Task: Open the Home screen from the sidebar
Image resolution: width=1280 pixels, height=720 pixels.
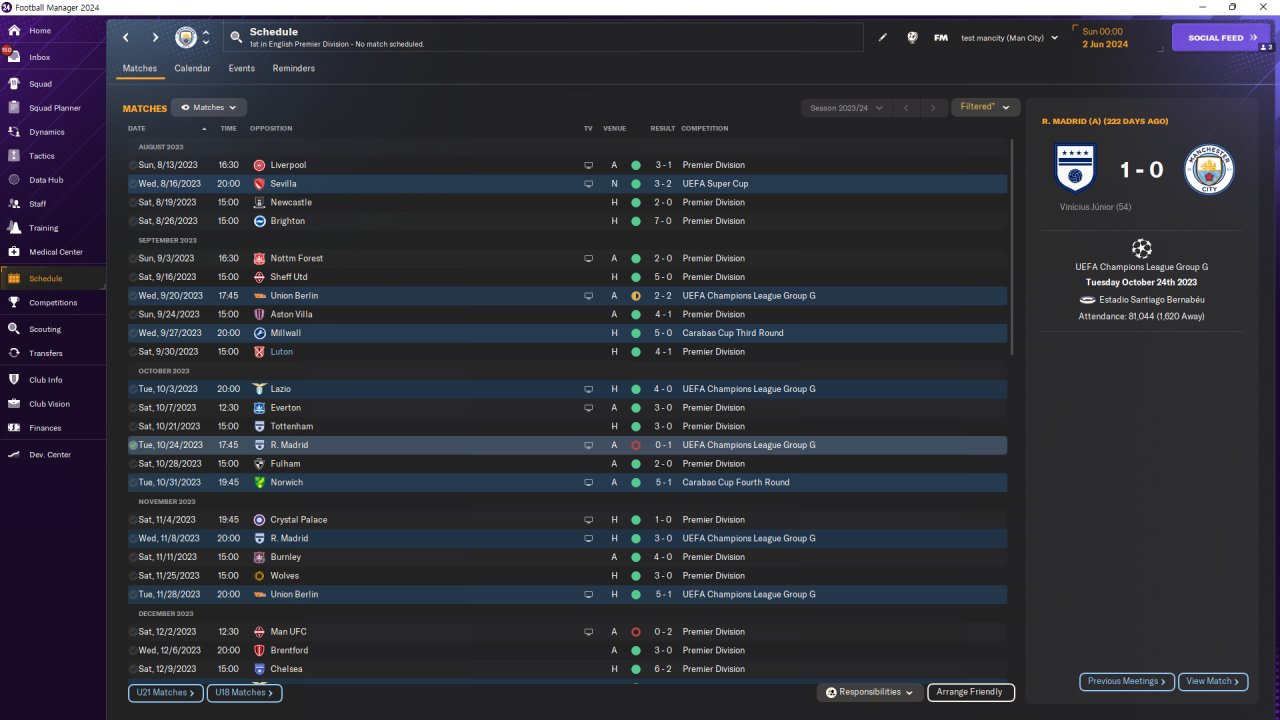Action: coord(40,31)
